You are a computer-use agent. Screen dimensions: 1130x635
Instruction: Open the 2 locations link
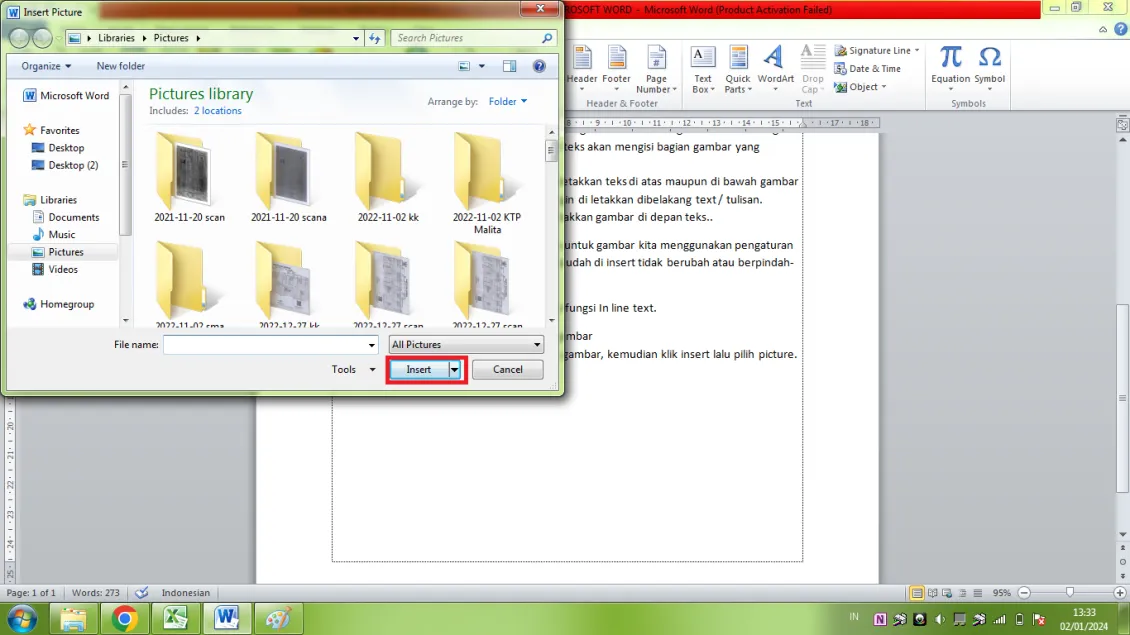(x=218, y=111)
